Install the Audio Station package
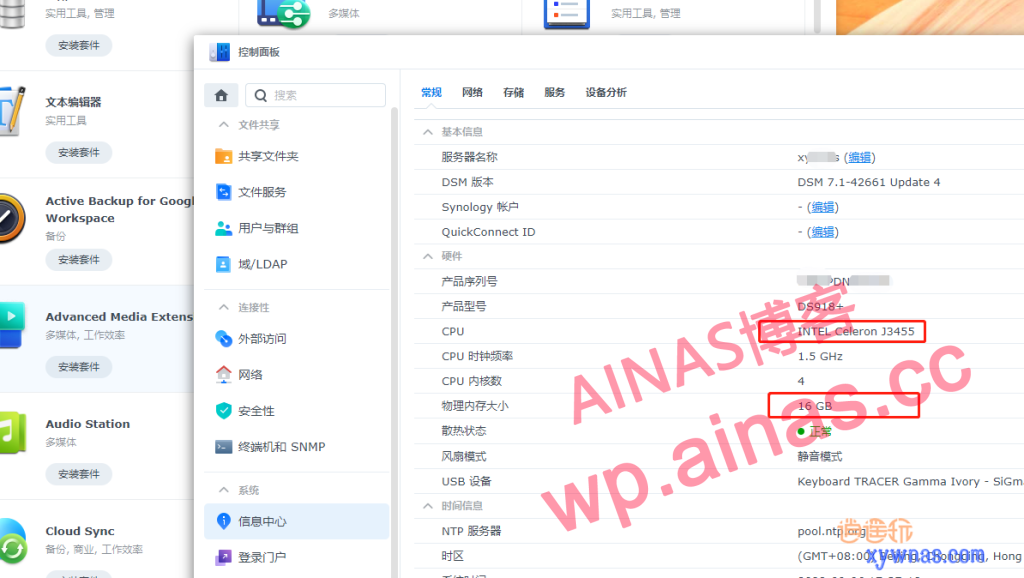Image resolution: width=1024 pixels, height=578 pixels. click(x=79, y=474)
